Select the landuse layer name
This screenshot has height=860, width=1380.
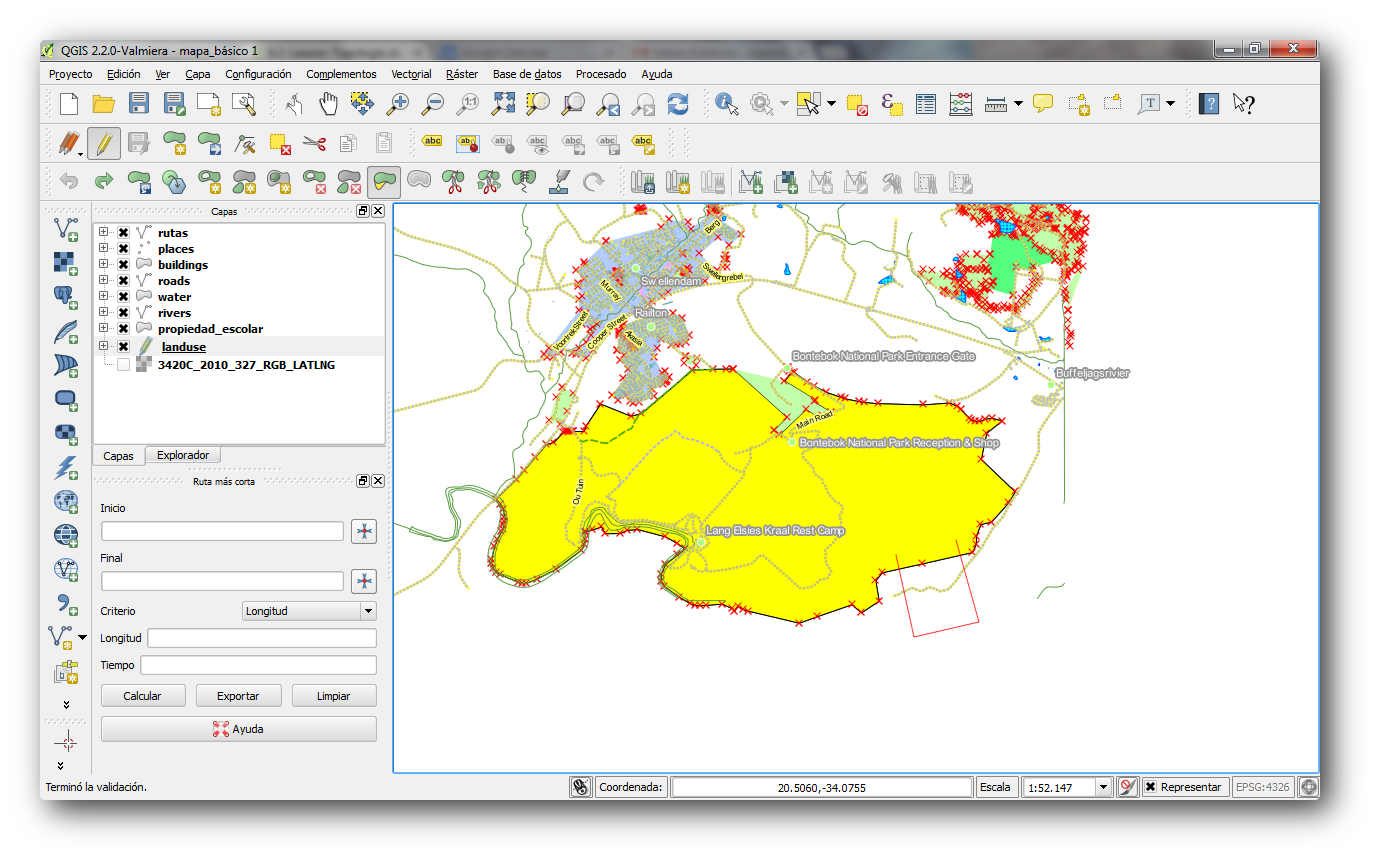point(184,347)
